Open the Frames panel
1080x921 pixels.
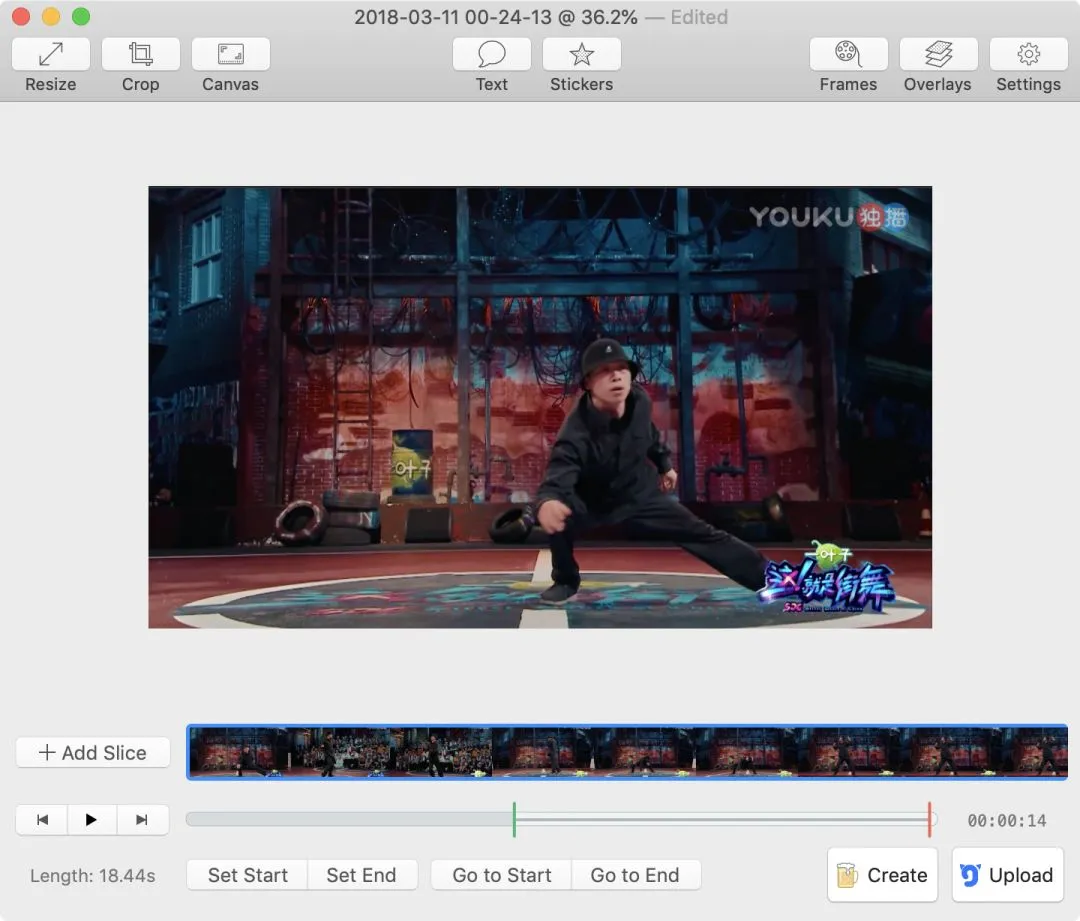(849, 54)
